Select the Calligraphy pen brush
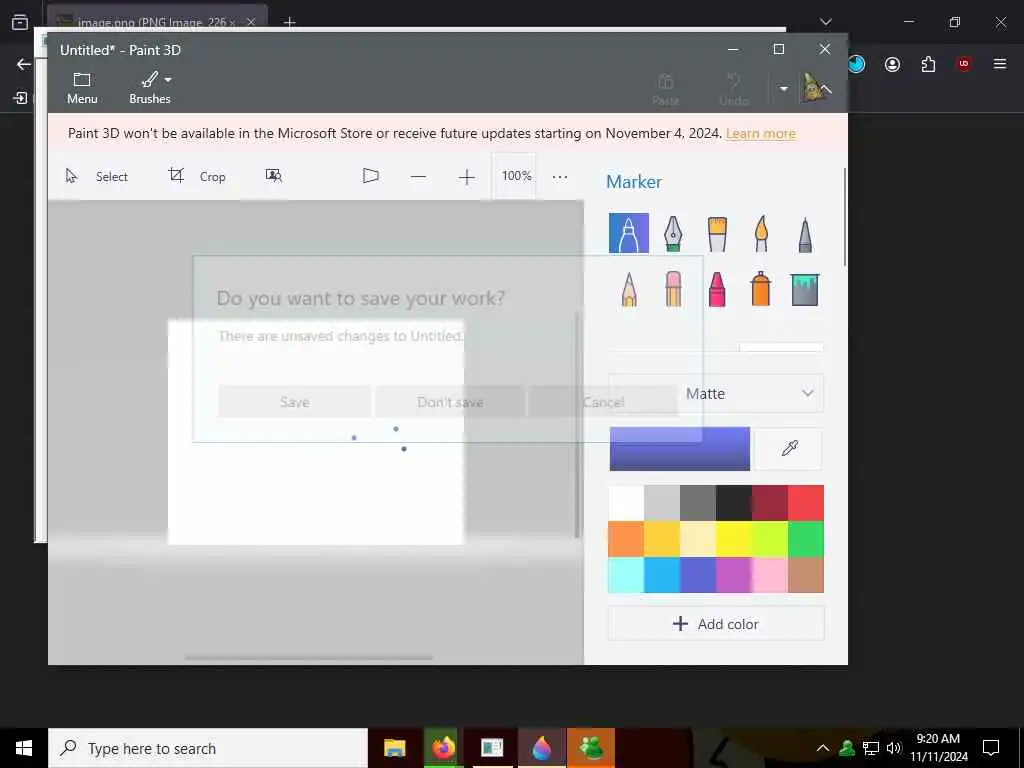 click(673, 233)
